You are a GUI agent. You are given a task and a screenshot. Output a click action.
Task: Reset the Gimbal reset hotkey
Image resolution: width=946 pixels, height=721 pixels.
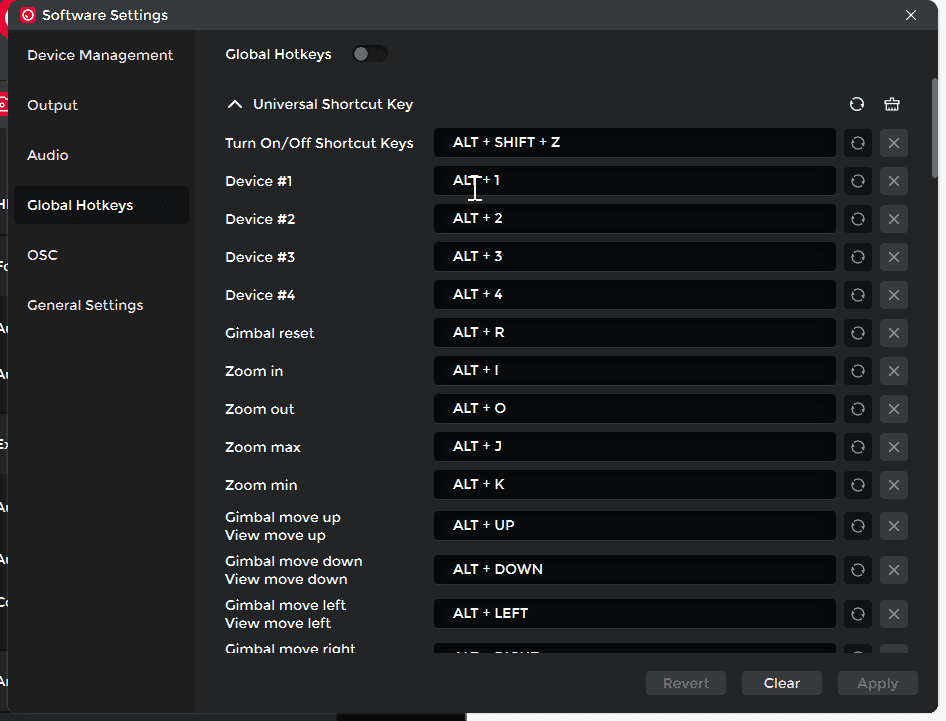point(857,333)
